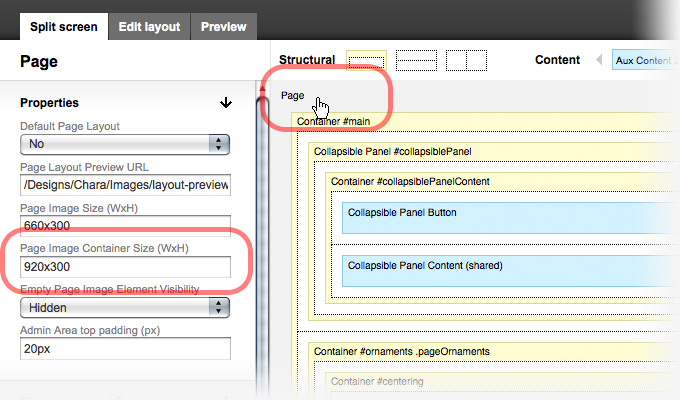
Task: Click the Page heading in left panel
Action: [x=39, y=62]
